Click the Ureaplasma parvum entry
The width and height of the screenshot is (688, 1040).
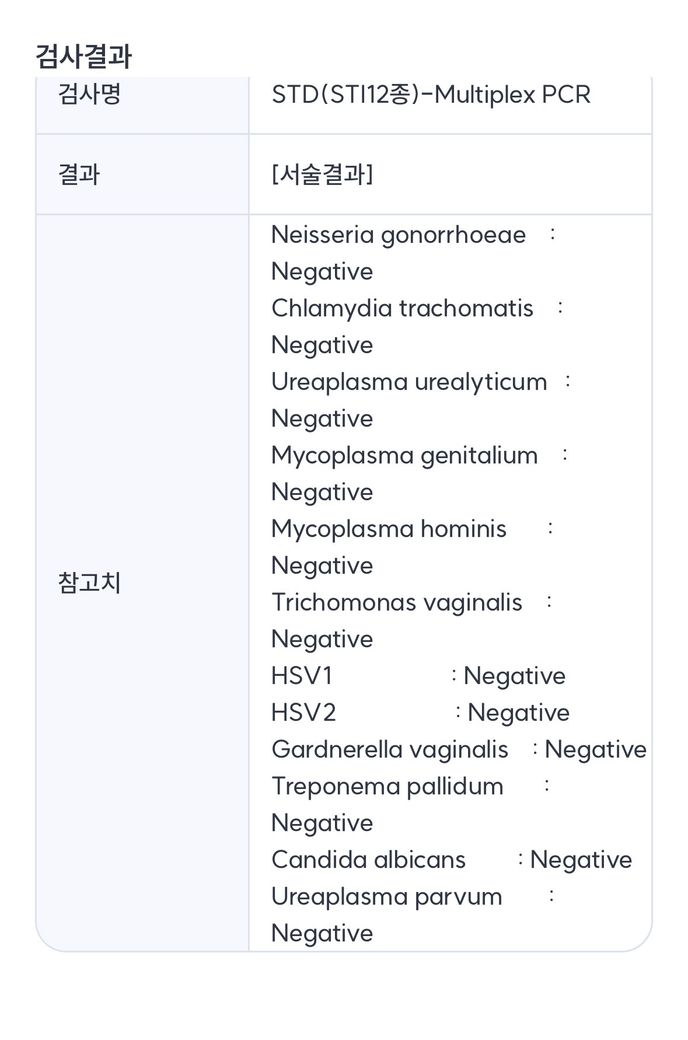pyautogui.click(x=386, y=896)
